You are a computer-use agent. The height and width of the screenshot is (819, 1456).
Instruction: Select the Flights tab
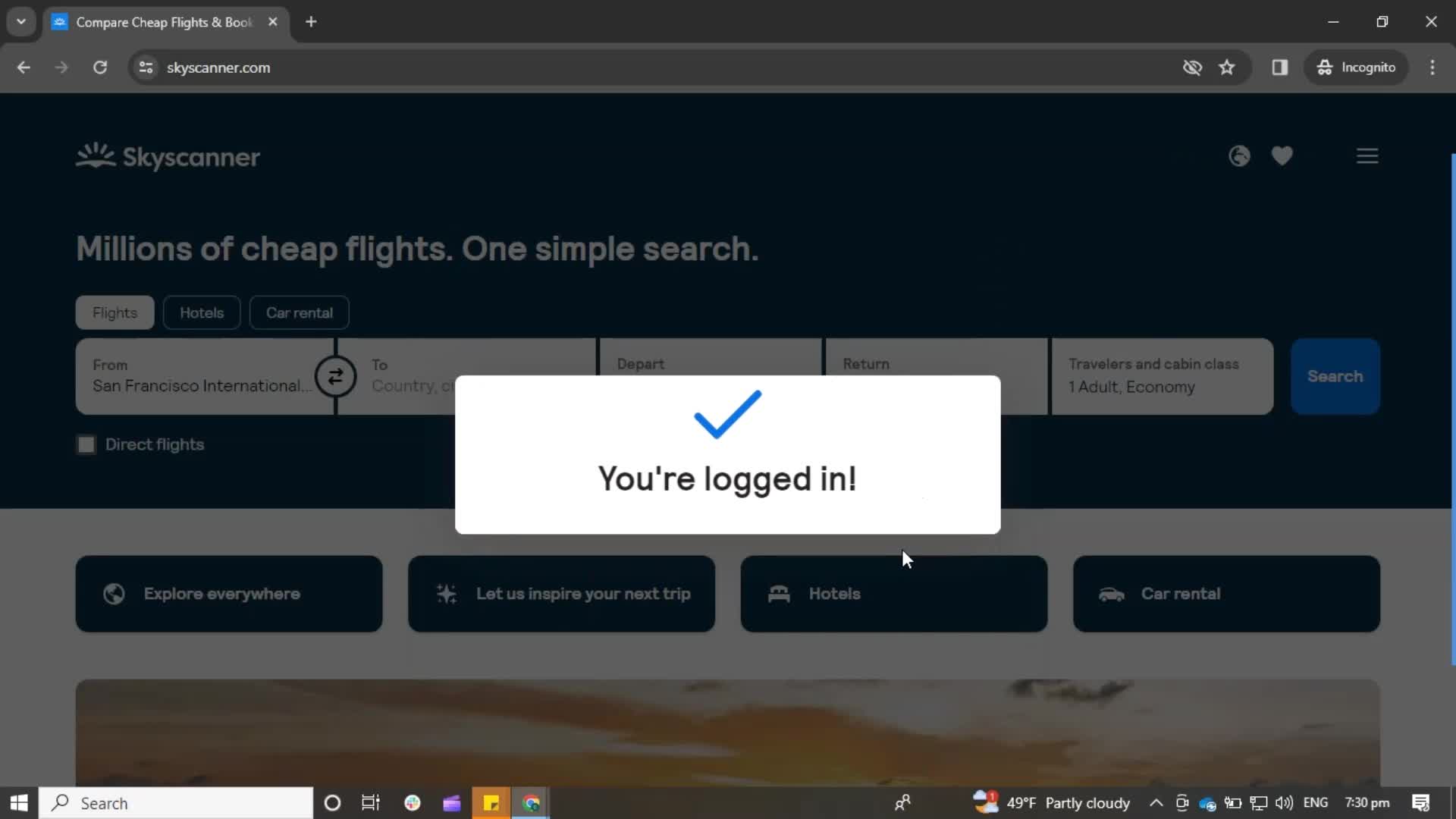click(115, 313)
